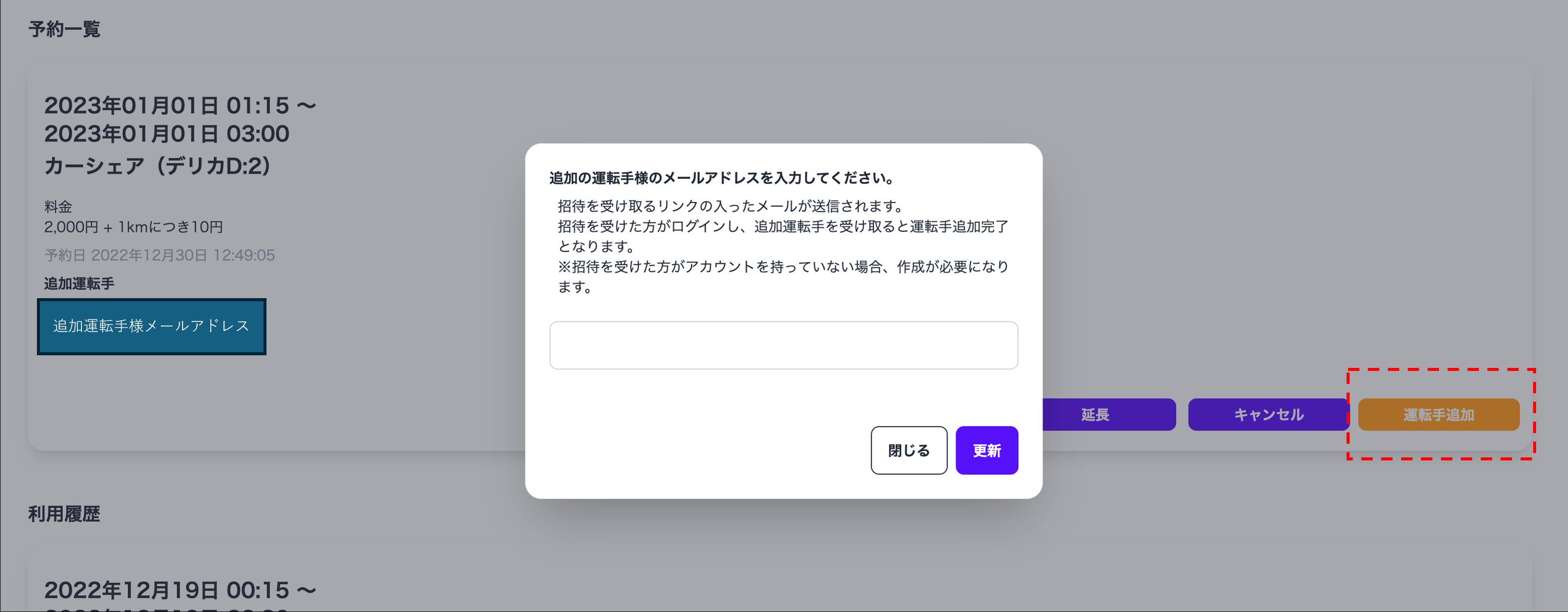Click the 2023年01月01日 03:00 end time
The height and width of the screenshot is (612, 1568).
point(167,134)
